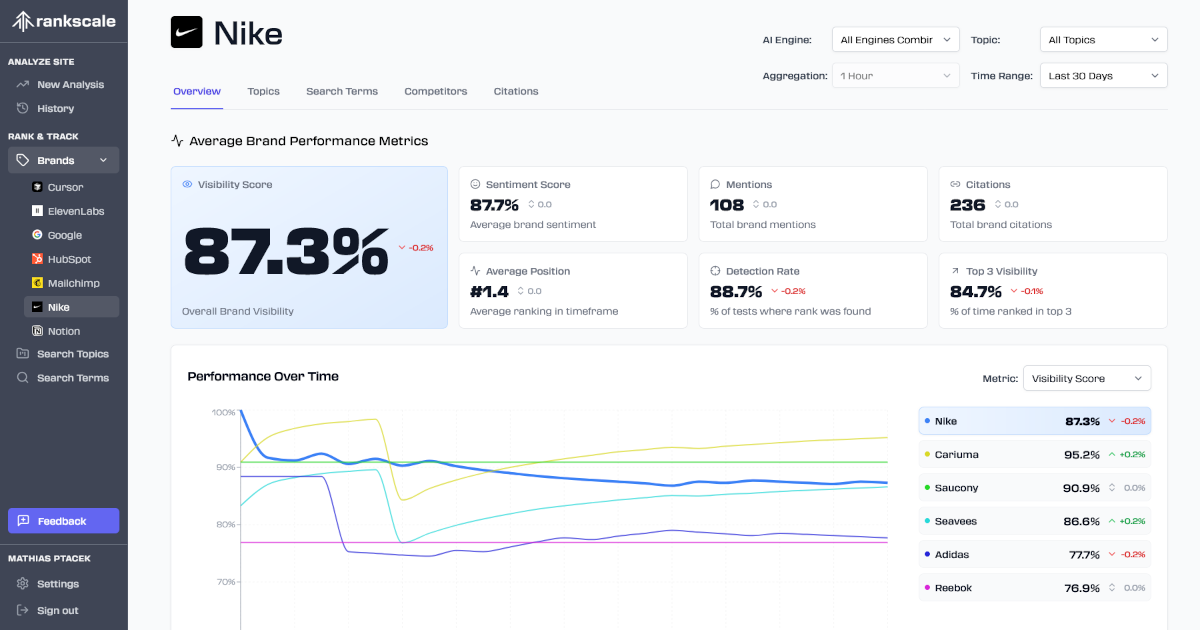Image resolution: width=1200 pixels, height=630 pixels.
Task: Switch to the Topics tab
Action: coord(264,91)
